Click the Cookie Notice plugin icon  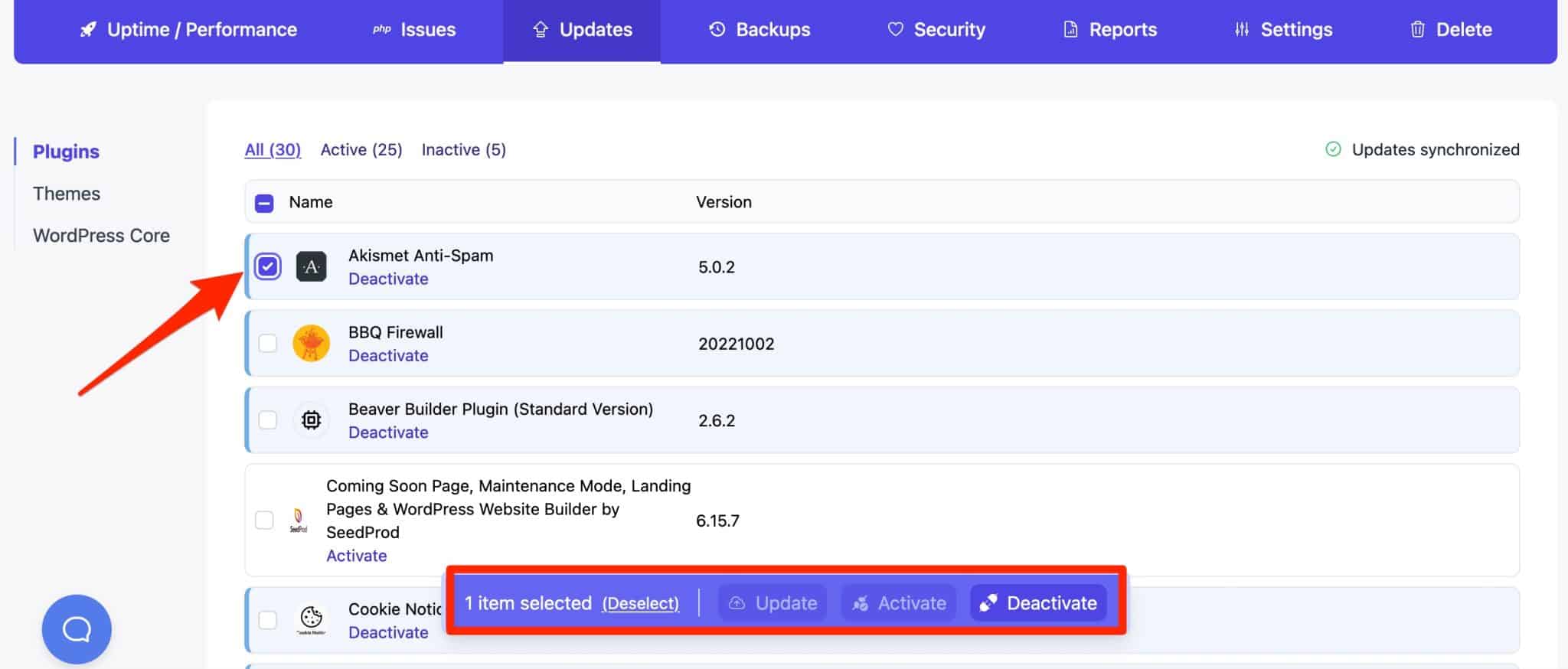[x=311, y=620]
